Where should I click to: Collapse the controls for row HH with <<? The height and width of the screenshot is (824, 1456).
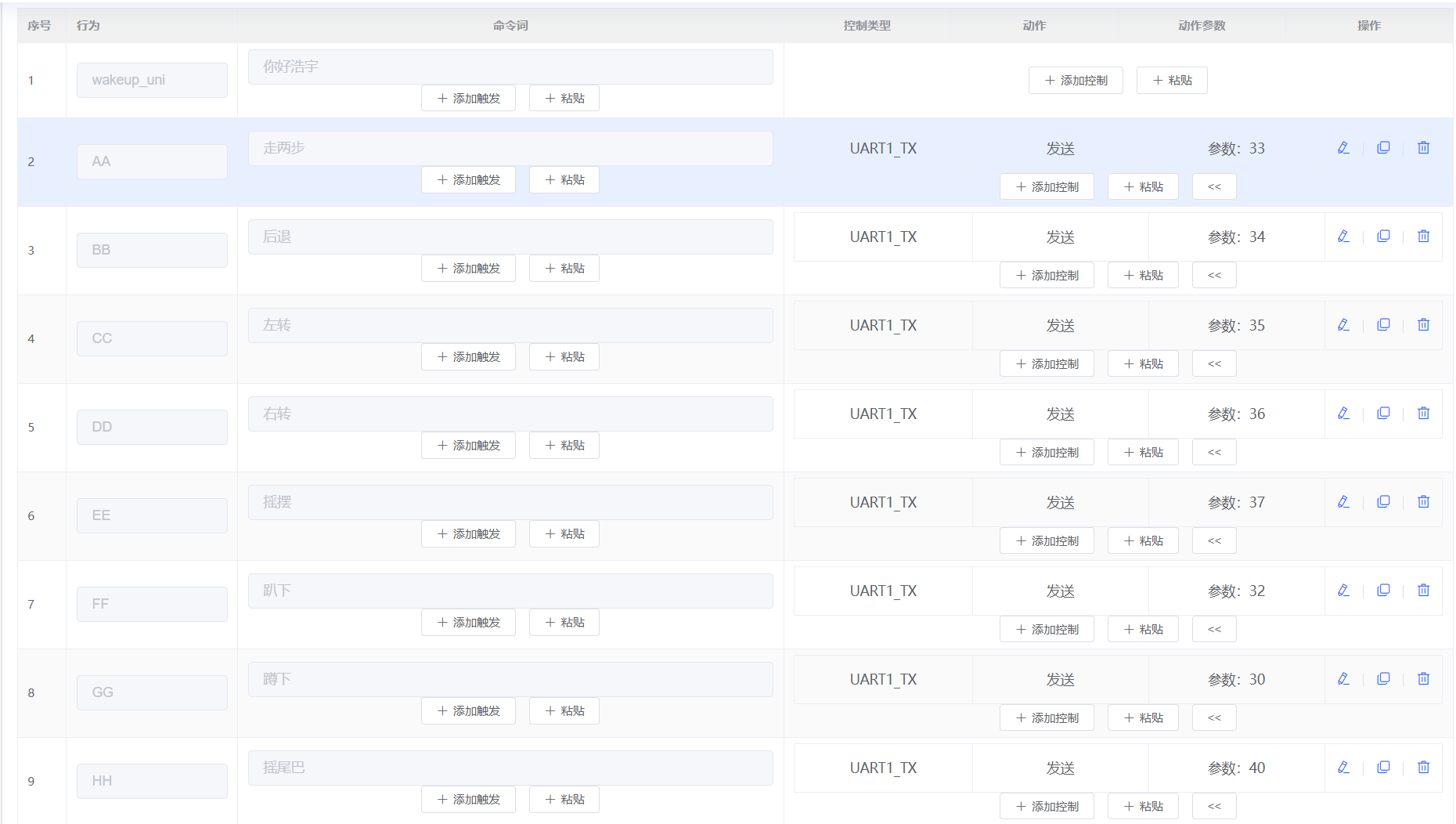1213,807
